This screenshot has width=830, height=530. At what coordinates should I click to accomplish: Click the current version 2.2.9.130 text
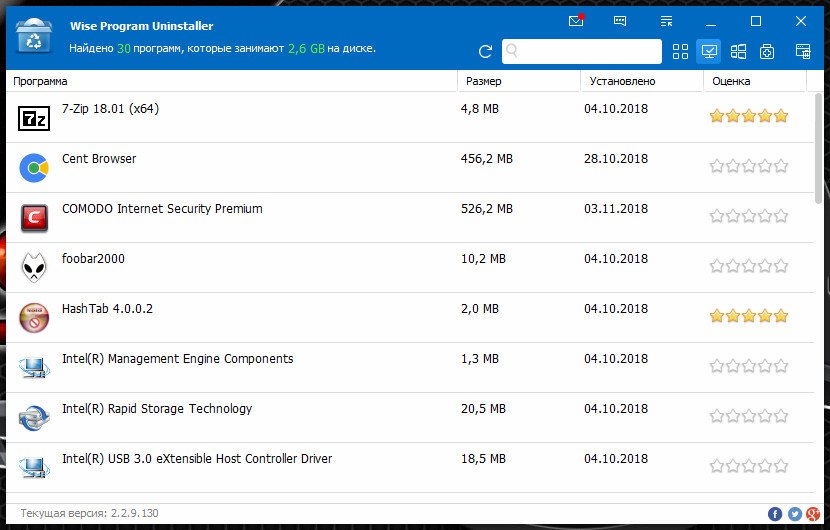(89, 513)
